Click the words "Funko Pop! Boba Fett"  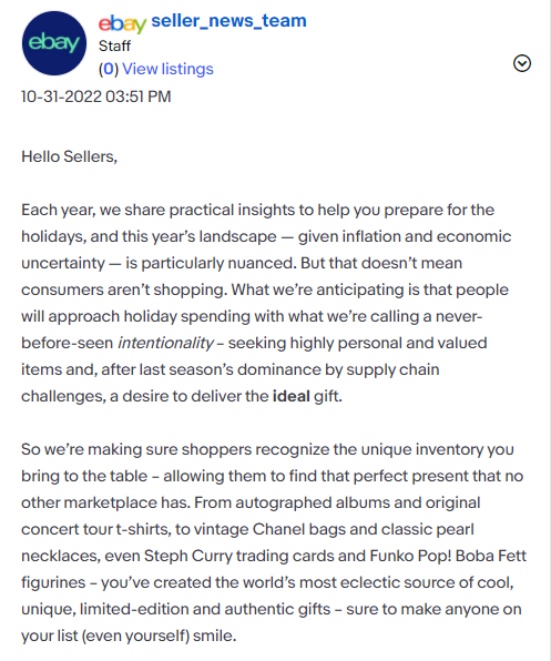click(x=448, y=556)
